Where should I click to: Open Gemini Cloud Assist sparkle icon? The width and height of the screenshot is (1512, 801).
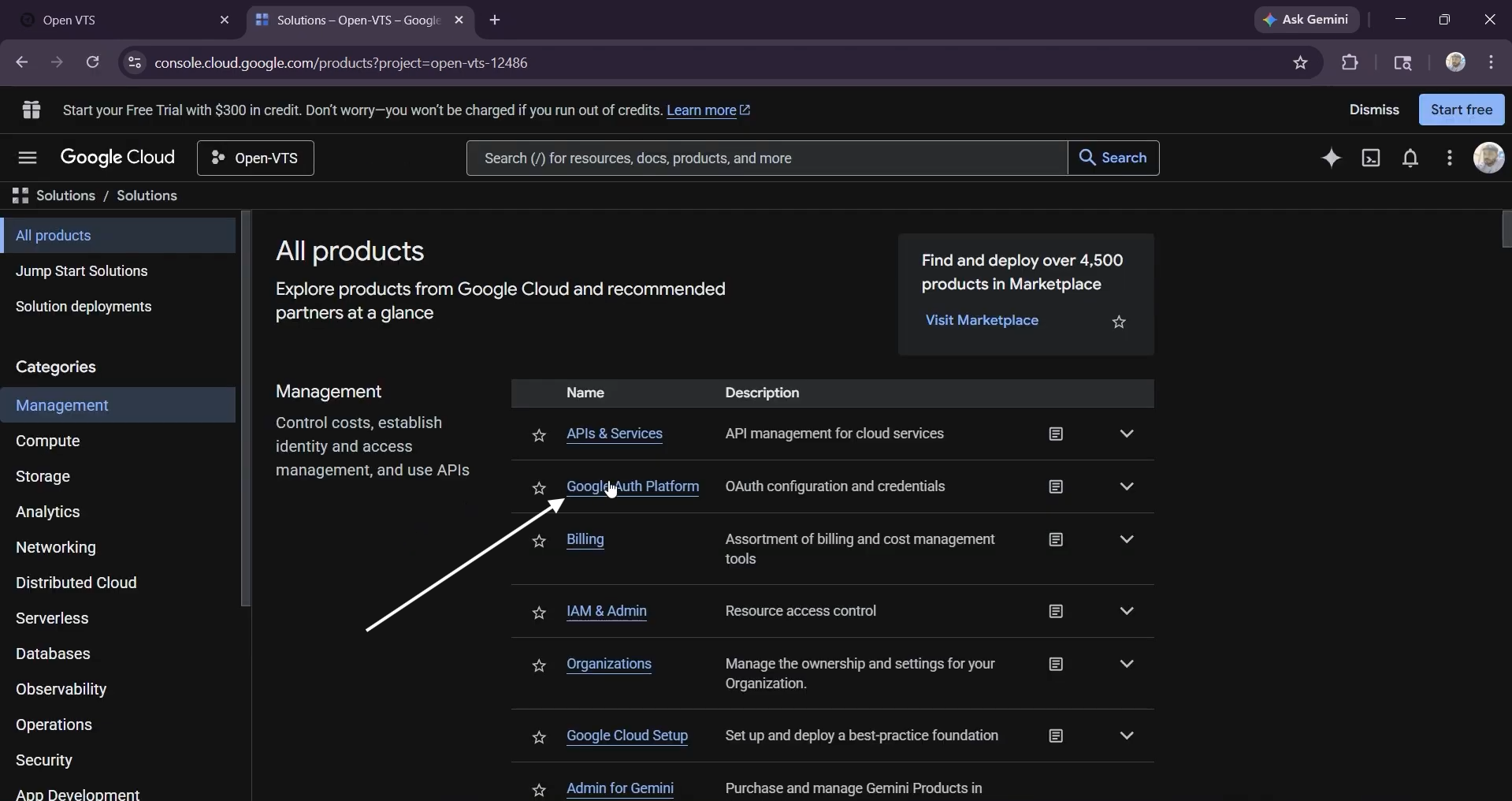(1332, 158)
